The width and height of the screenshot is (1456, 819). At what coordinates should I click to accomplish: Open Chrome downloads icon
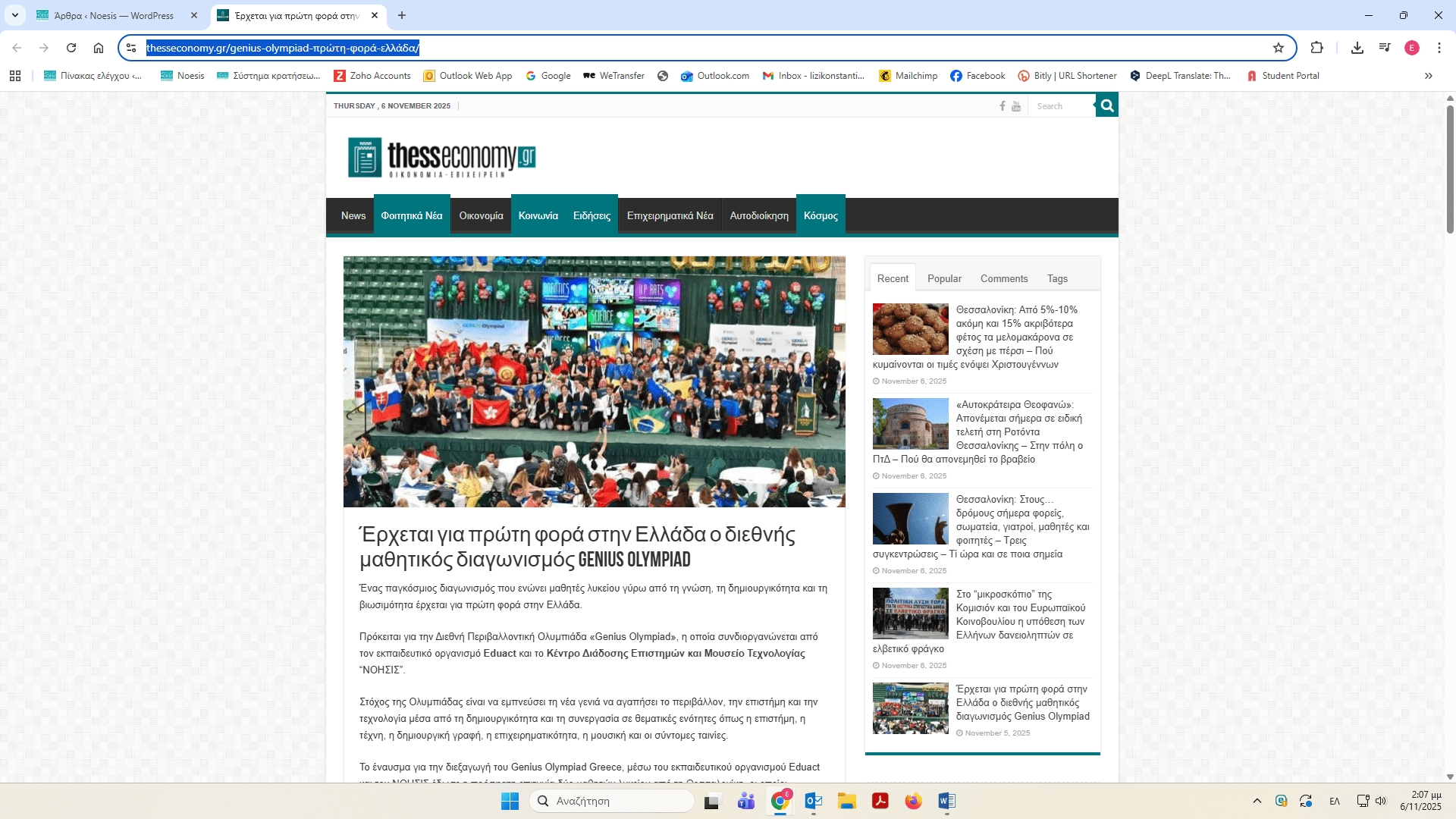click(1357, 48)
